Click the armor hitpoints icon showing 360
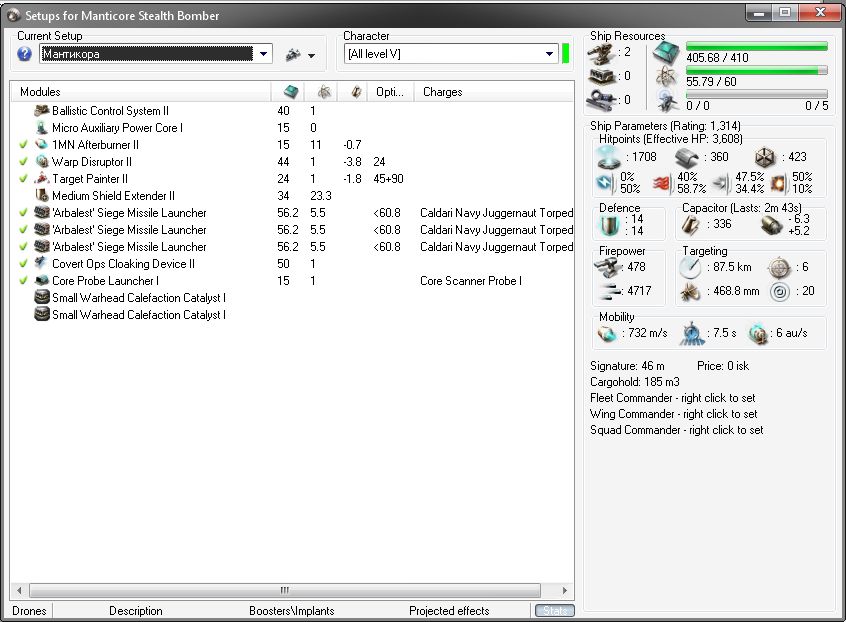Viewport: 846px width, 622px height. [x=687, y=157]
